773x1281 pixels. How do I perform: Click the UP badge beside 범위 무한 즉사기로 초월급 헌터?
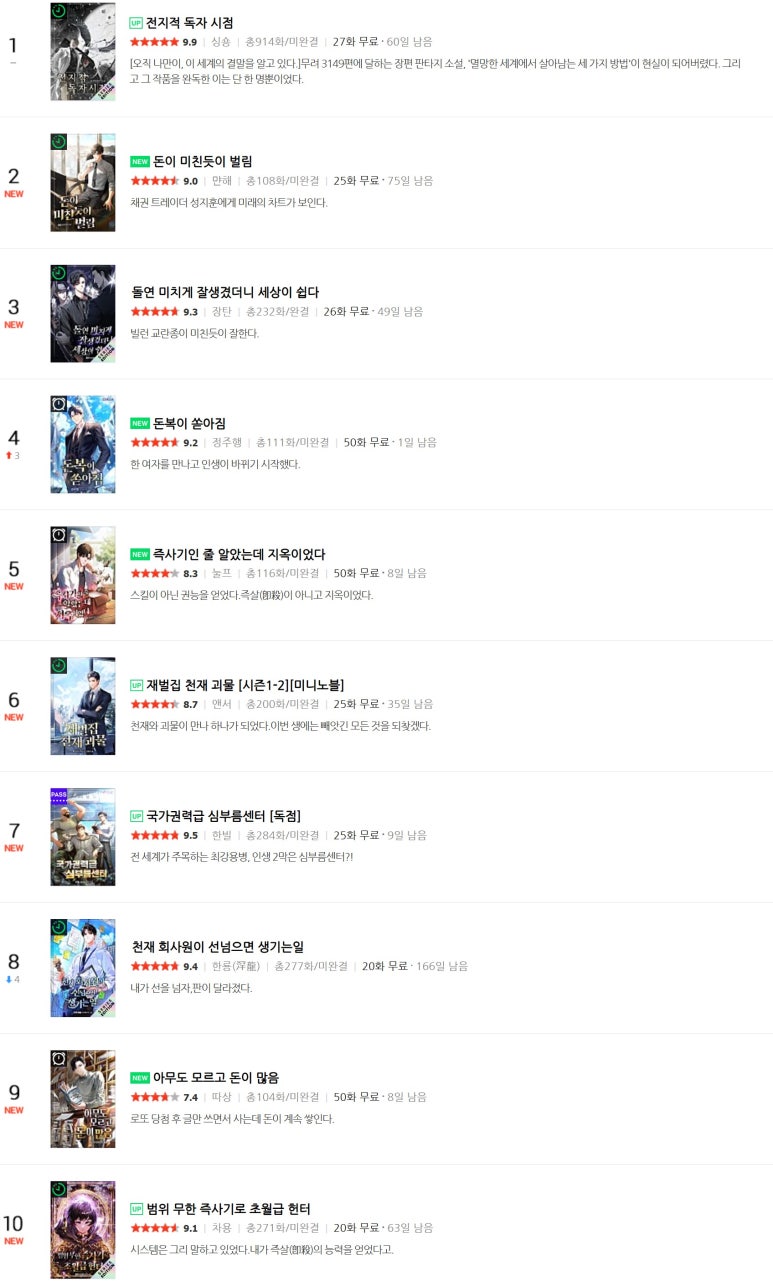[136, 1210]
